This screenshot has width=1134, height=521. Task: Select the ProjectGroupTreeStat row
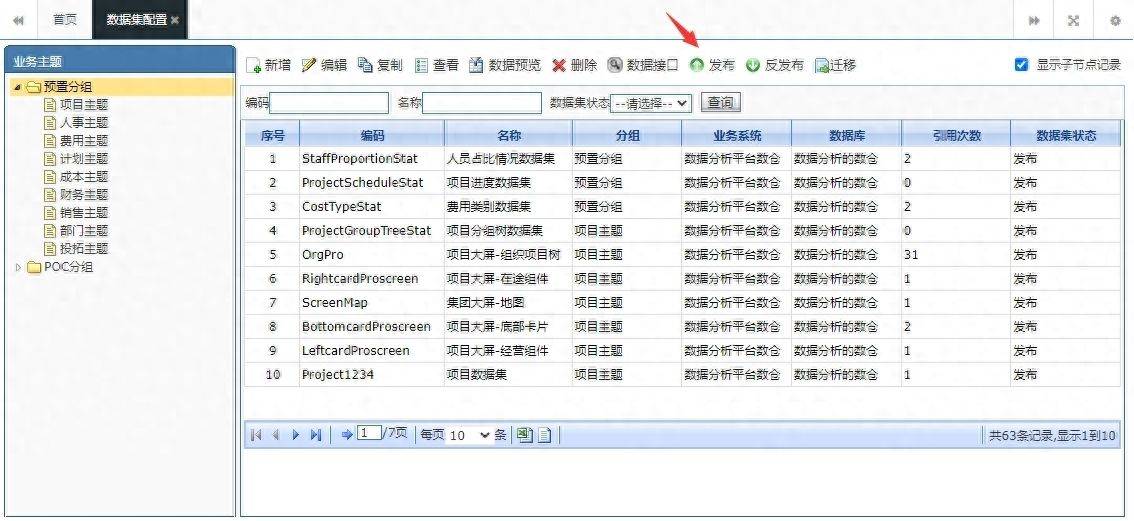coord(683,231)
